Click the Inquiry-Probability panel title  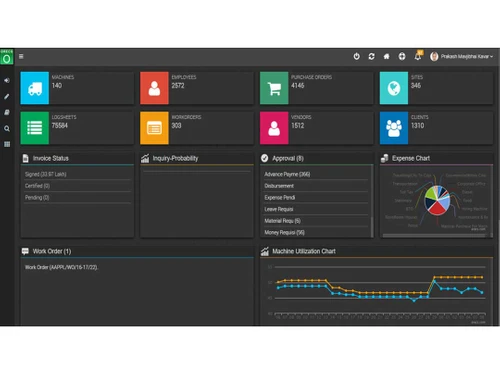[175, 158]
